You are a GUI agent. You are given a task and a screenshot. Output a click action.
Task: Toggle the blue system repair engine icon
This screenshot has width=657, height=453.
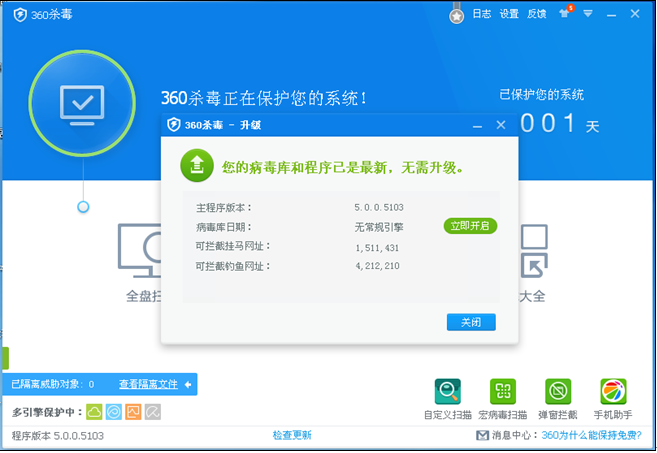[114, 412]
